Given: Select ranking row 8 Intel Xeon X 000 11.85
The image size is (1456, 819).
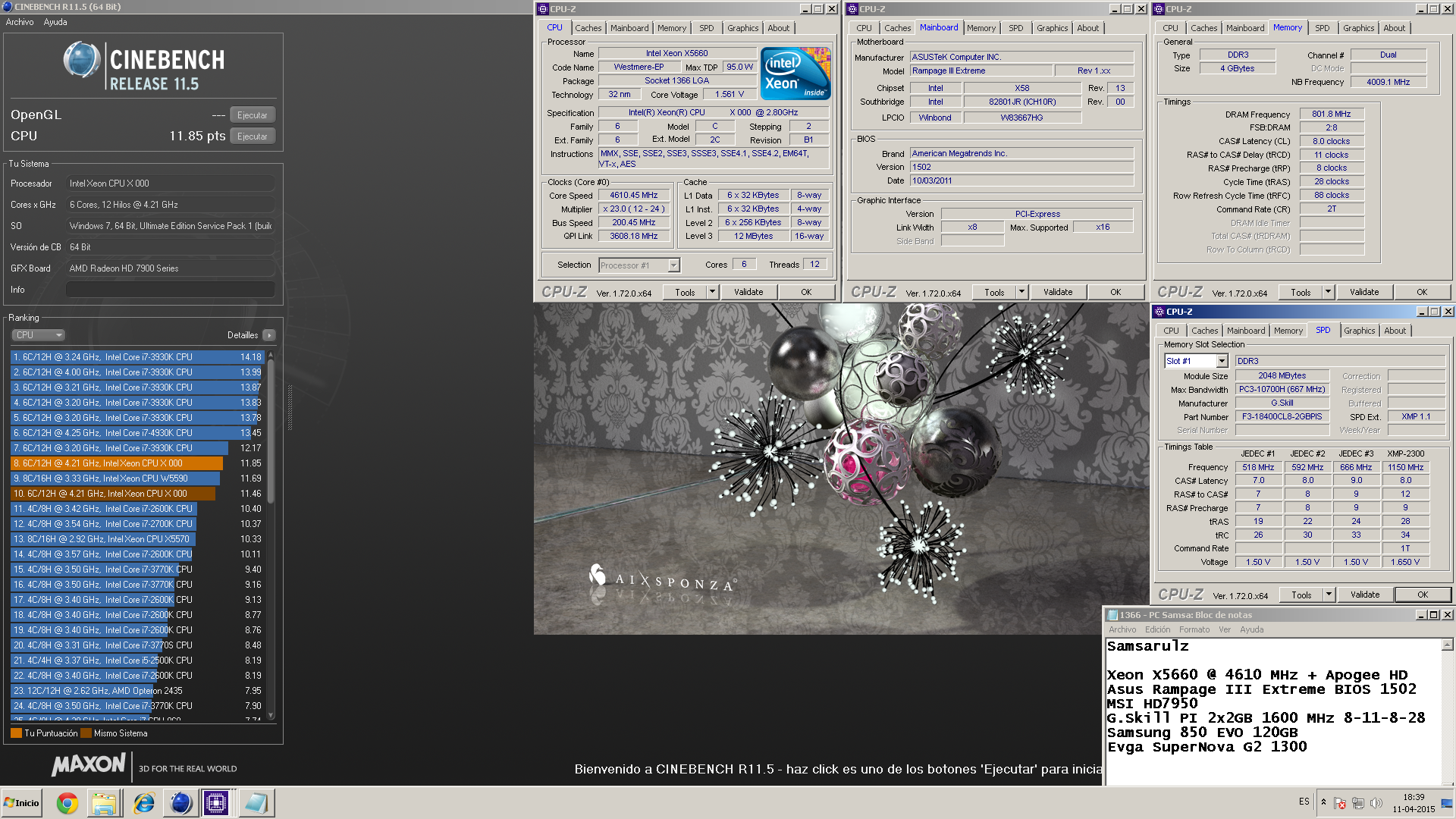Looking at the screenshot, I should (x=137, y=463).
